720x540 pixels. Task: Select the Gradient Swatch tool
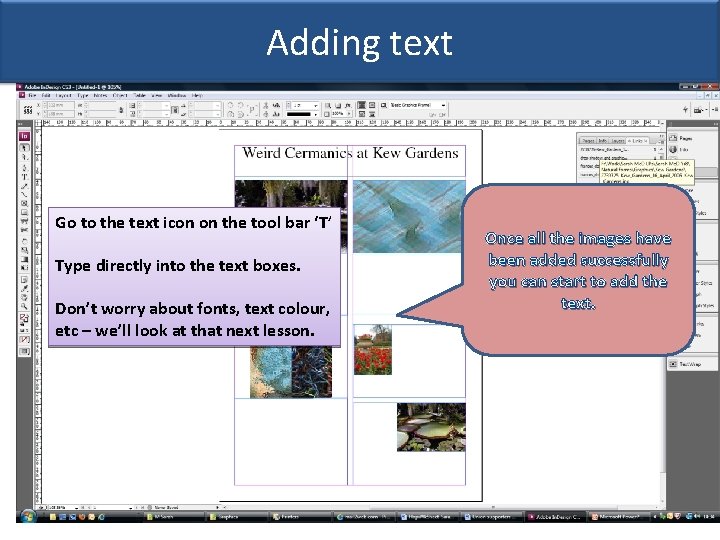(x=24, y=259)
